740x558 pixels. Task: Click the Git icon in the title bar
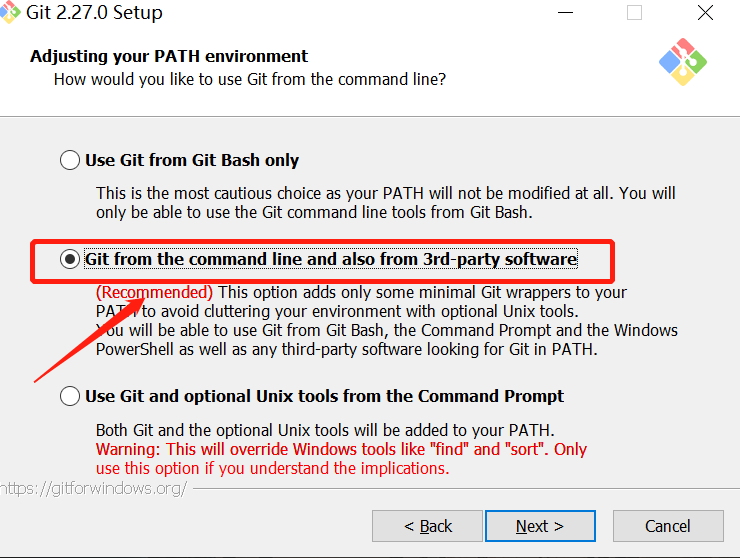click(10, 13)
